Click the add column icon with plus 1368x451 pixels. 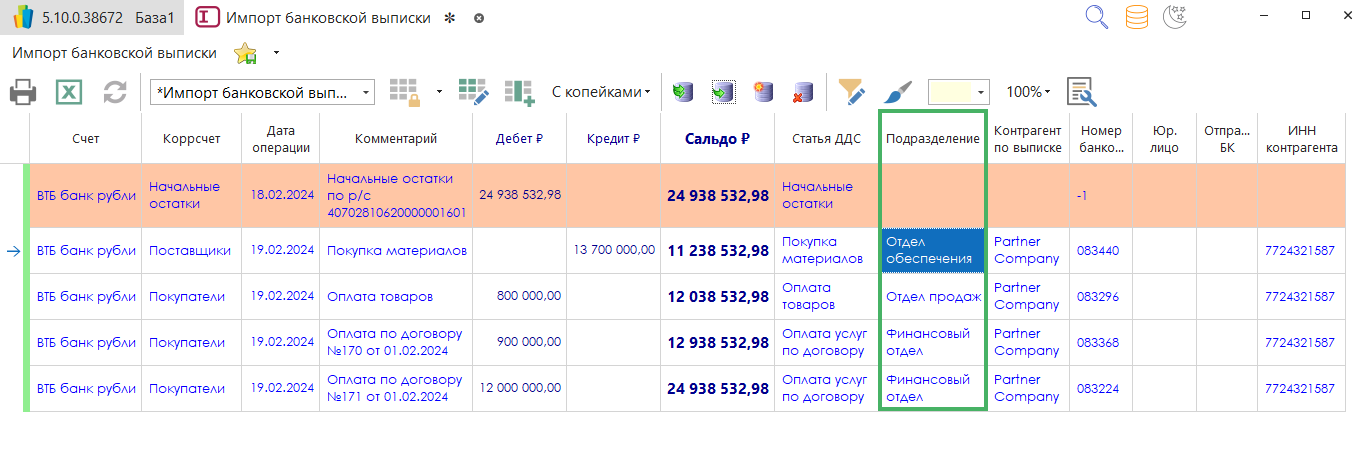click(519, 92)
